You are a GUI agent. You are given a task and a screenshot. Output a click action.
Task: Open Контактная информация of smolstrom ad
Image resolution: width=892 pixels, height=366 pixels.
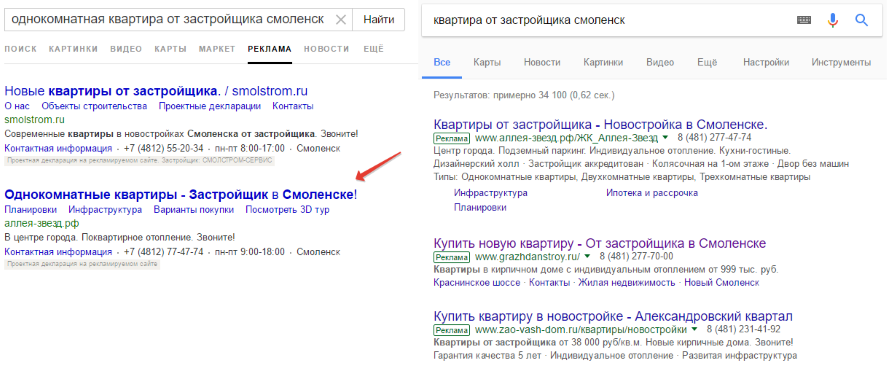(x=58, y=149)
